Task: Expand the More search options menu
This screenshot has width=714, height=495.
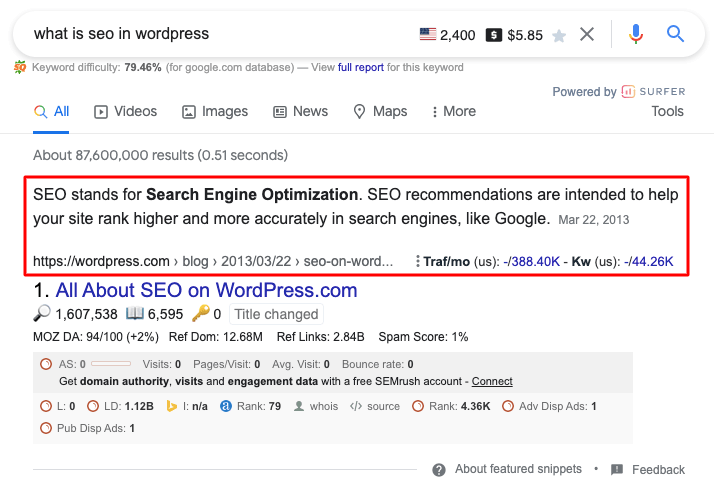Action: (x=454, y=112)
